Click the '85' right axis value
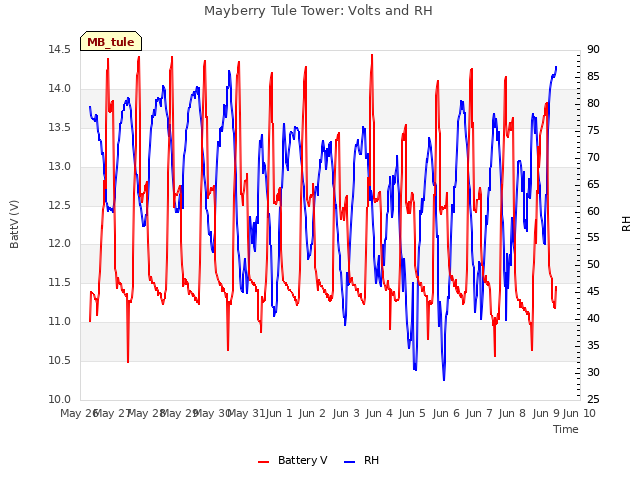Screen dimensions: 640x480 593,76
